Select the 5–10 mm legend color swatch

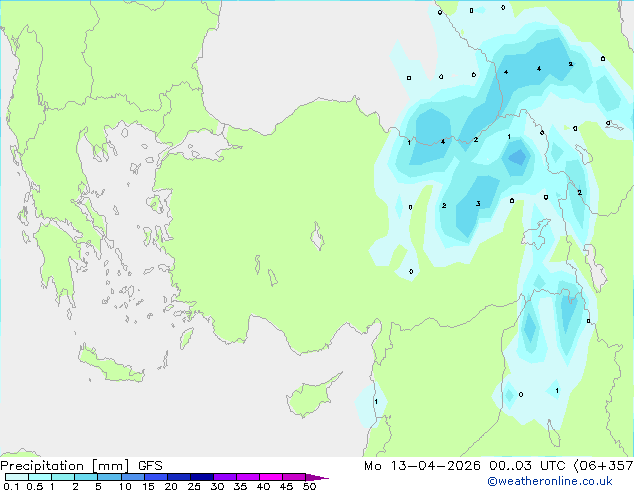[x=109, y=477]
